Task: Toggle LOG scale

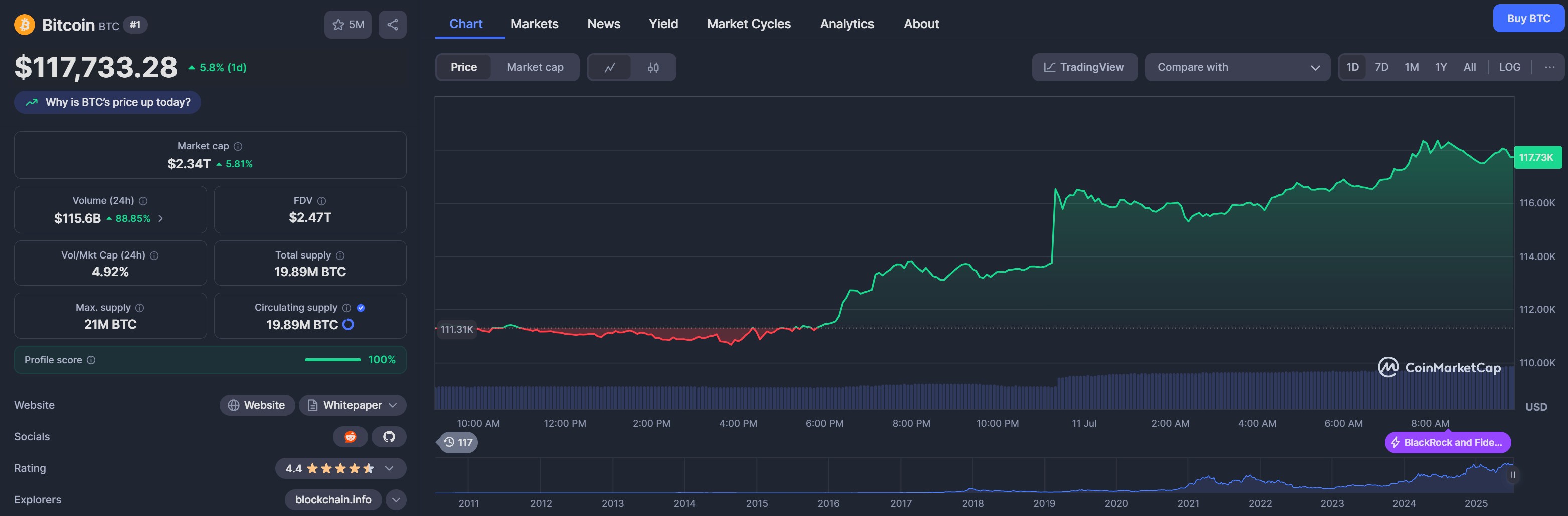Action: pos(1509,67)
